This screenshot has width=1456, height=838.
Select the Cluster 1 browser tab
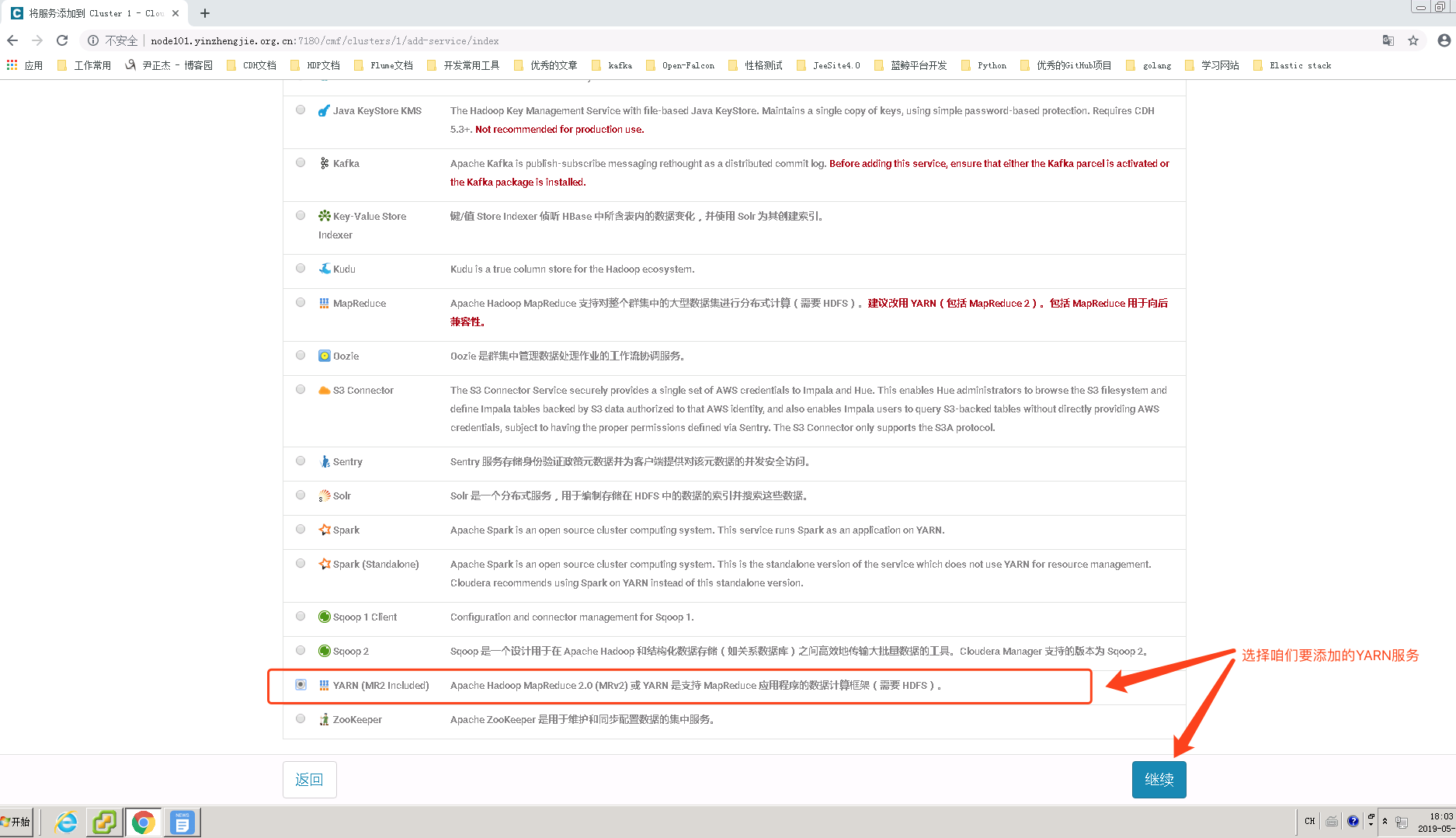[93, 13]
